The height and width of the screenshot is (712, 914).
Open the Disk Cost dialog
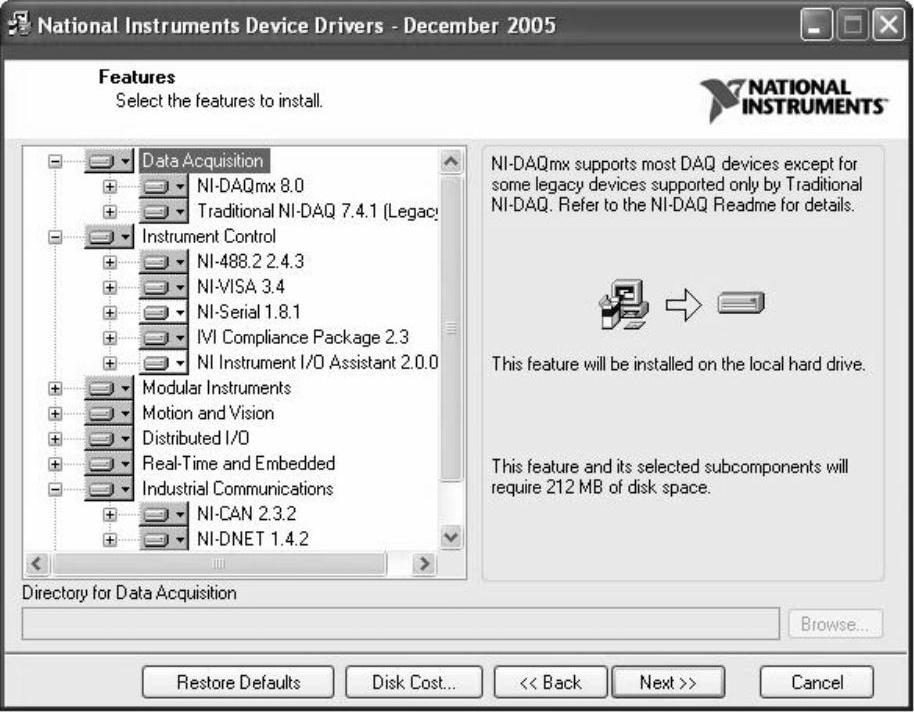tap(414, 682)
